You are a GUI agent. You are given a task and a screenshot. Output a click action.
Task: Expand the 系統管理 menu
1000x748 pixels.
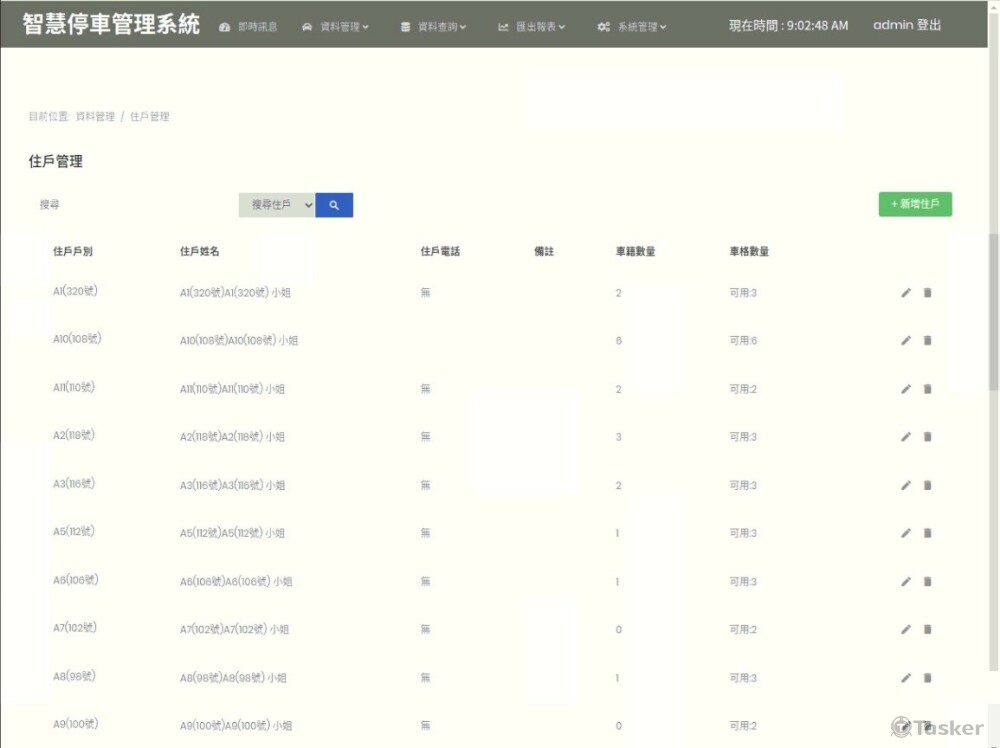(632, 27)
